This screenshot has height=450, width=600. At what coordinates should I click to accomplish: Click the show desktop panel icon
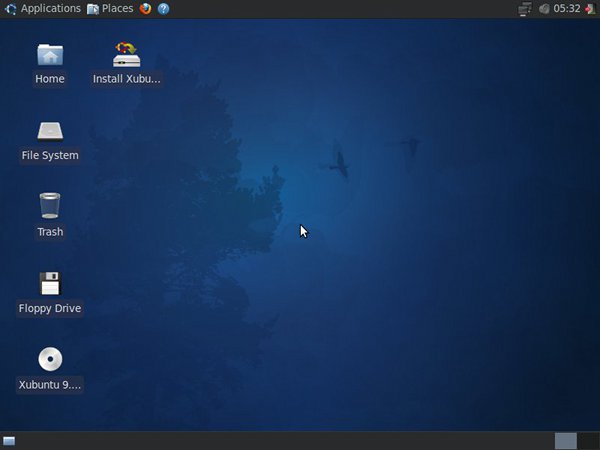[x=9, y=441]
